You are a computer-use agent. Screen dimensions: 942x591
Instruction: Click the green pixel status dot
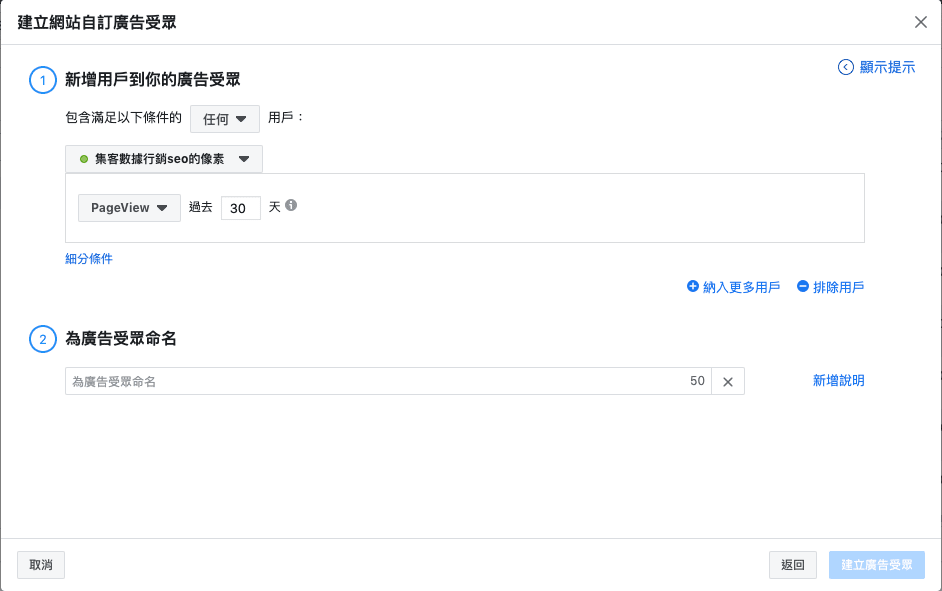pos(84,159)
